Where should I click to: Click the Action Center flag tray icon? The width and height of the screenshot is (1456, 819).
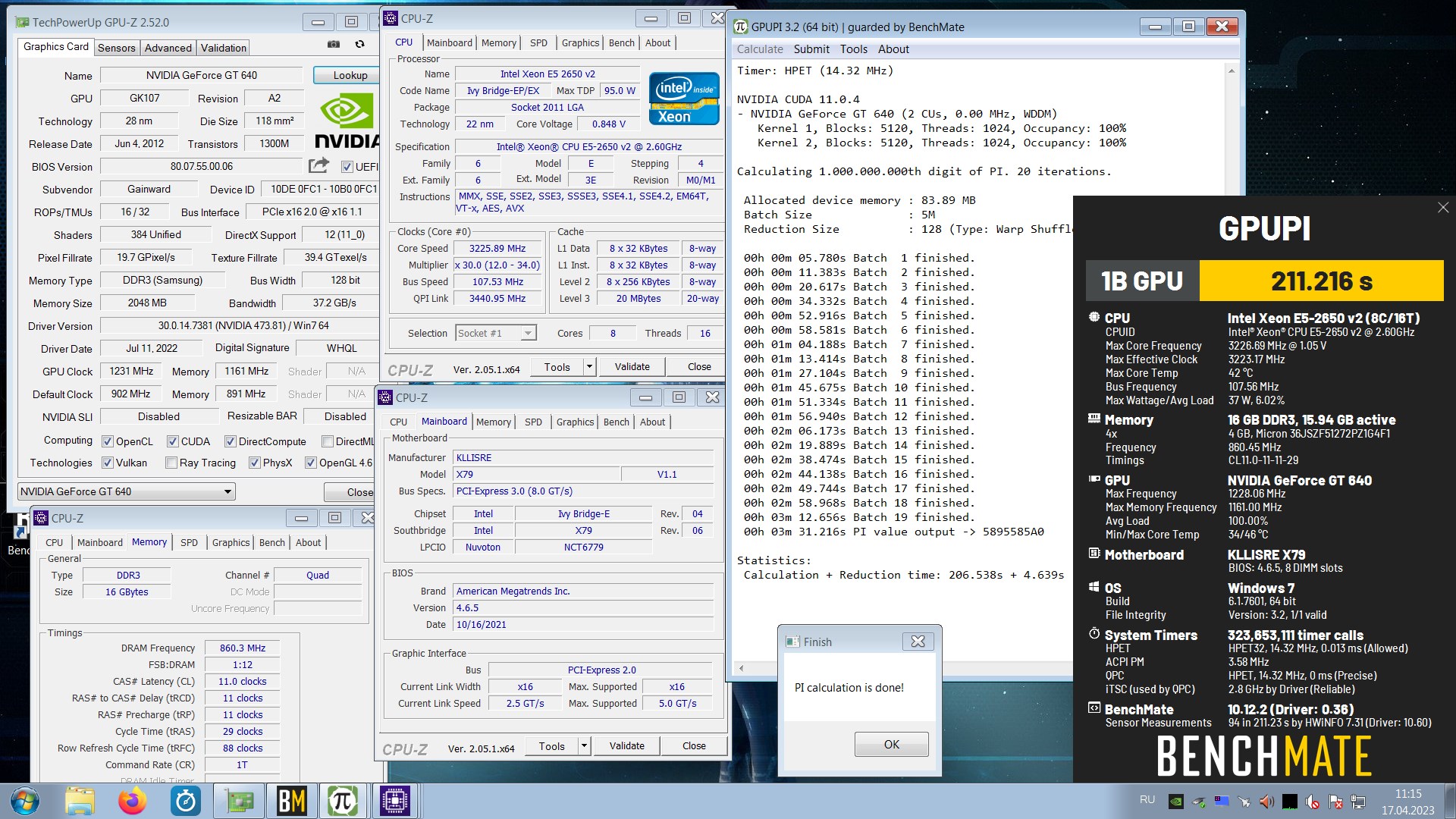(x=1336, y=801)
